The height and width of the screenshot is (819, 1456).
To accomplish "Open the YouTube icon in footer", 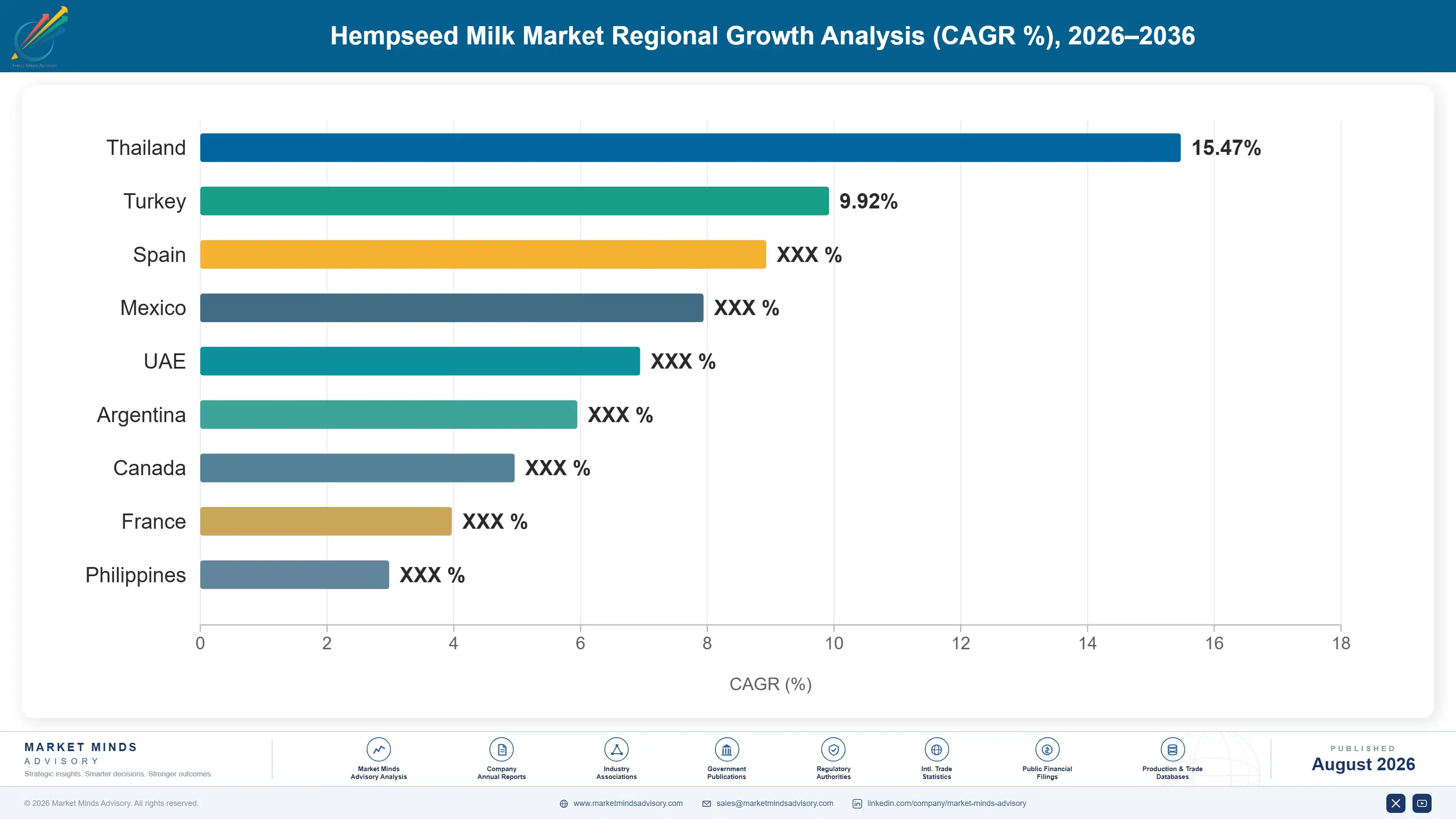I will [1422, 803].
